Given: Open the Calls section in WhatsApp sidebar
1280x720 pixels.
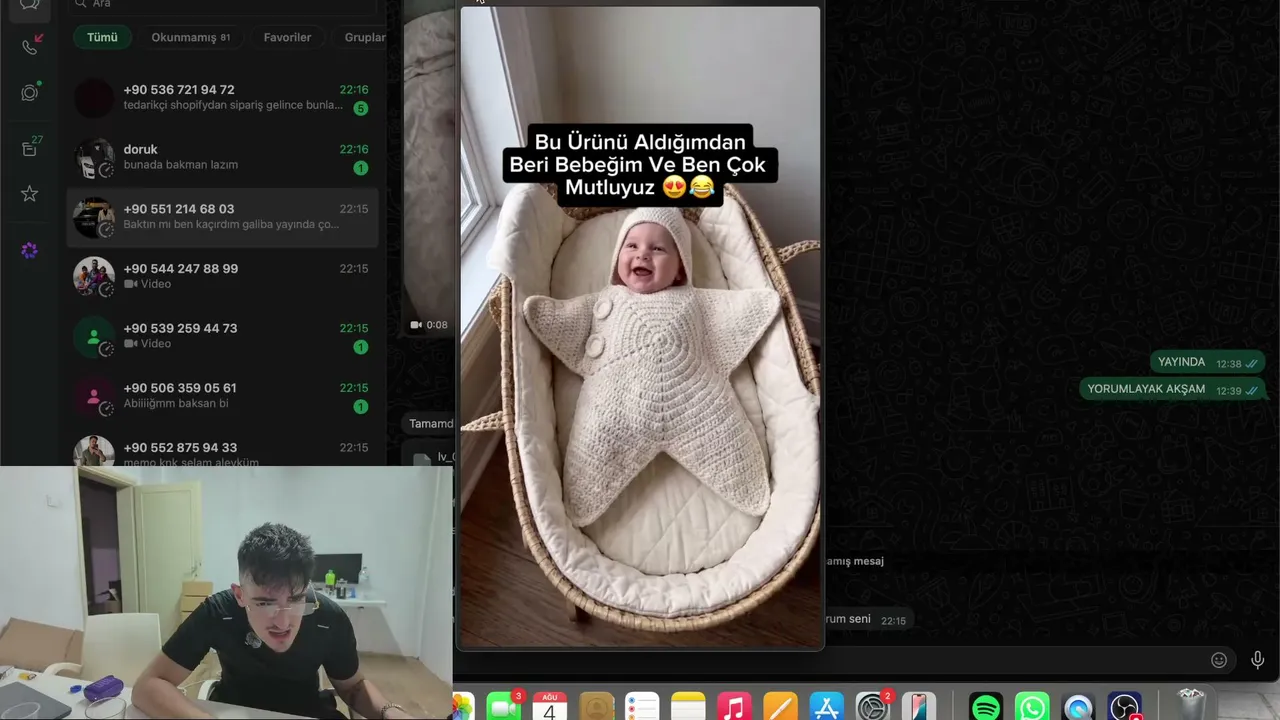Looking at the screenshot, I should (x=30, y=46).
